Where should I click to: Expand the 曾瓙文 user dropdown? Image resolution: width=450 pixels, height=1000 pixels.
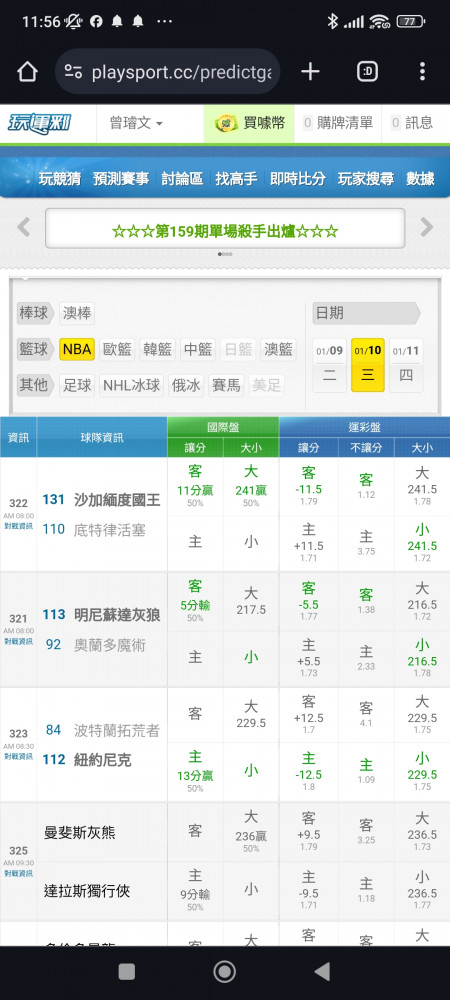[x=136, y=123]
